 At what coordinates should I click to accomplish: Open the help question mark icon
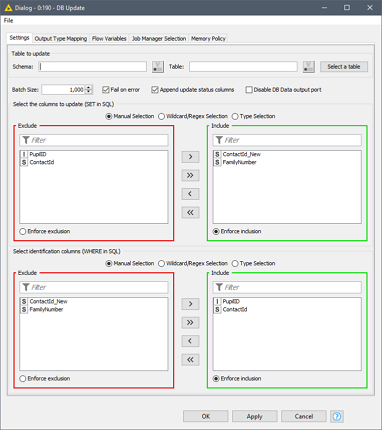[337, 416]
